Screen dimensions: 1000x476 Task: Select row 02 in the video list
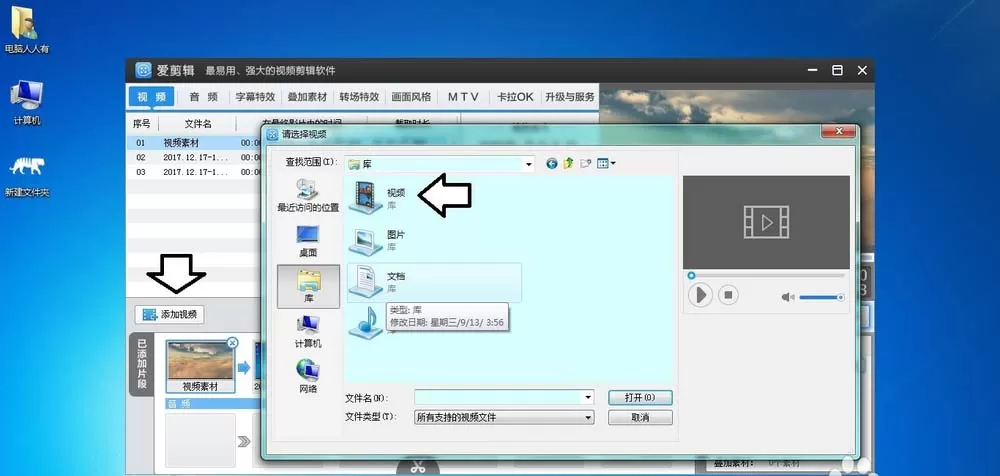click(x=194, y=157)
